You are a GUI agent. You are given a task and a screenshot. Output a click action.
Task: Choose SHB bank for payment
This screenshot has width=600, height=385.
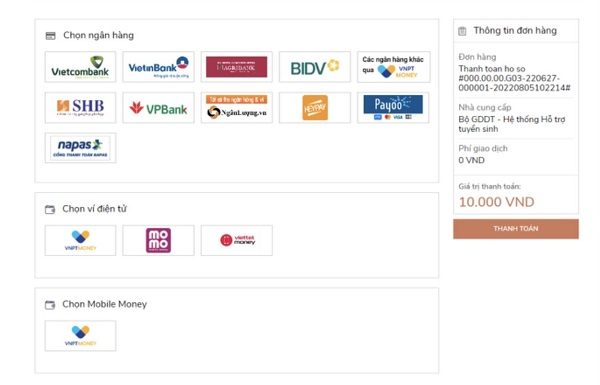tap(80, 108)
